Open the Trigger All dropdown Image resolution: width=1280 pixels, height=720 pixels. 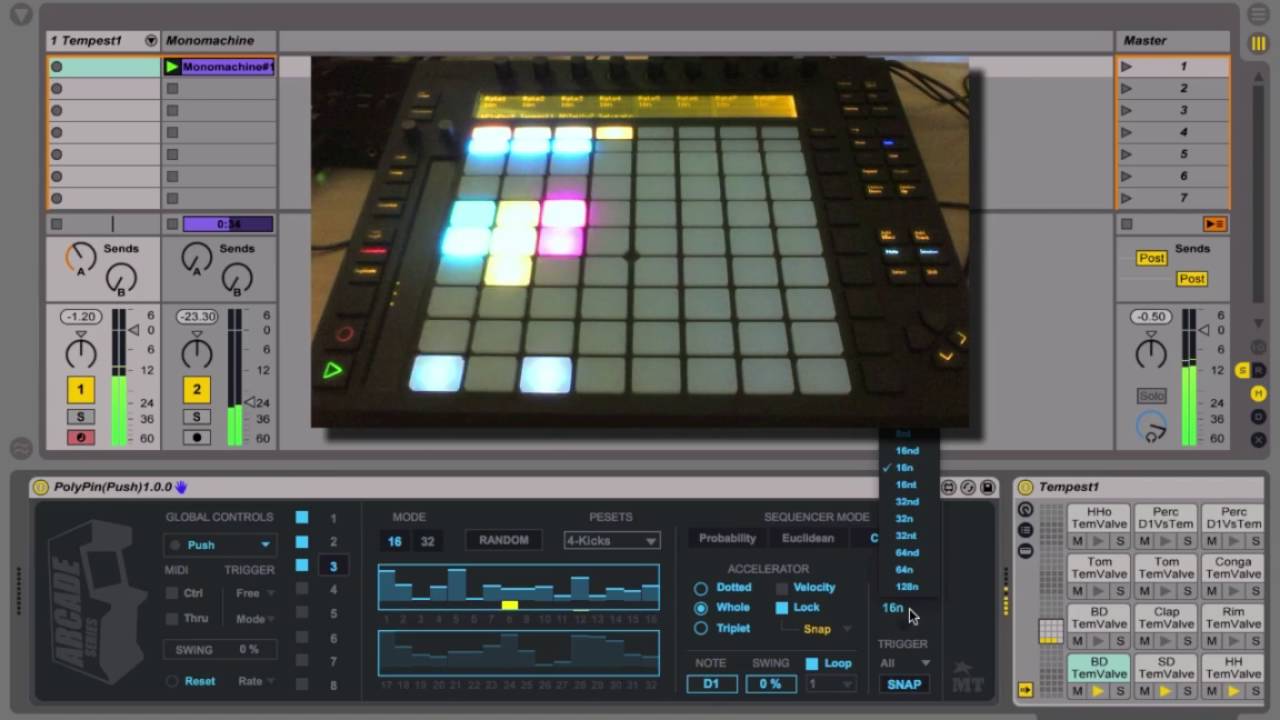point(904,663)
